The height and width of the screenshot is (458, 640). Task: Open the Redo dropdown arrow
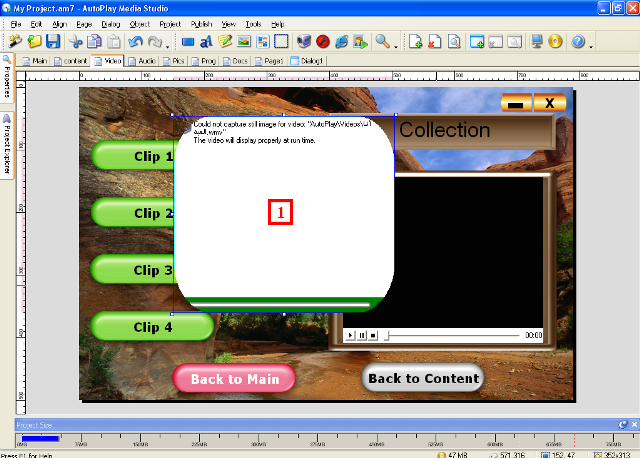point(169,45)
